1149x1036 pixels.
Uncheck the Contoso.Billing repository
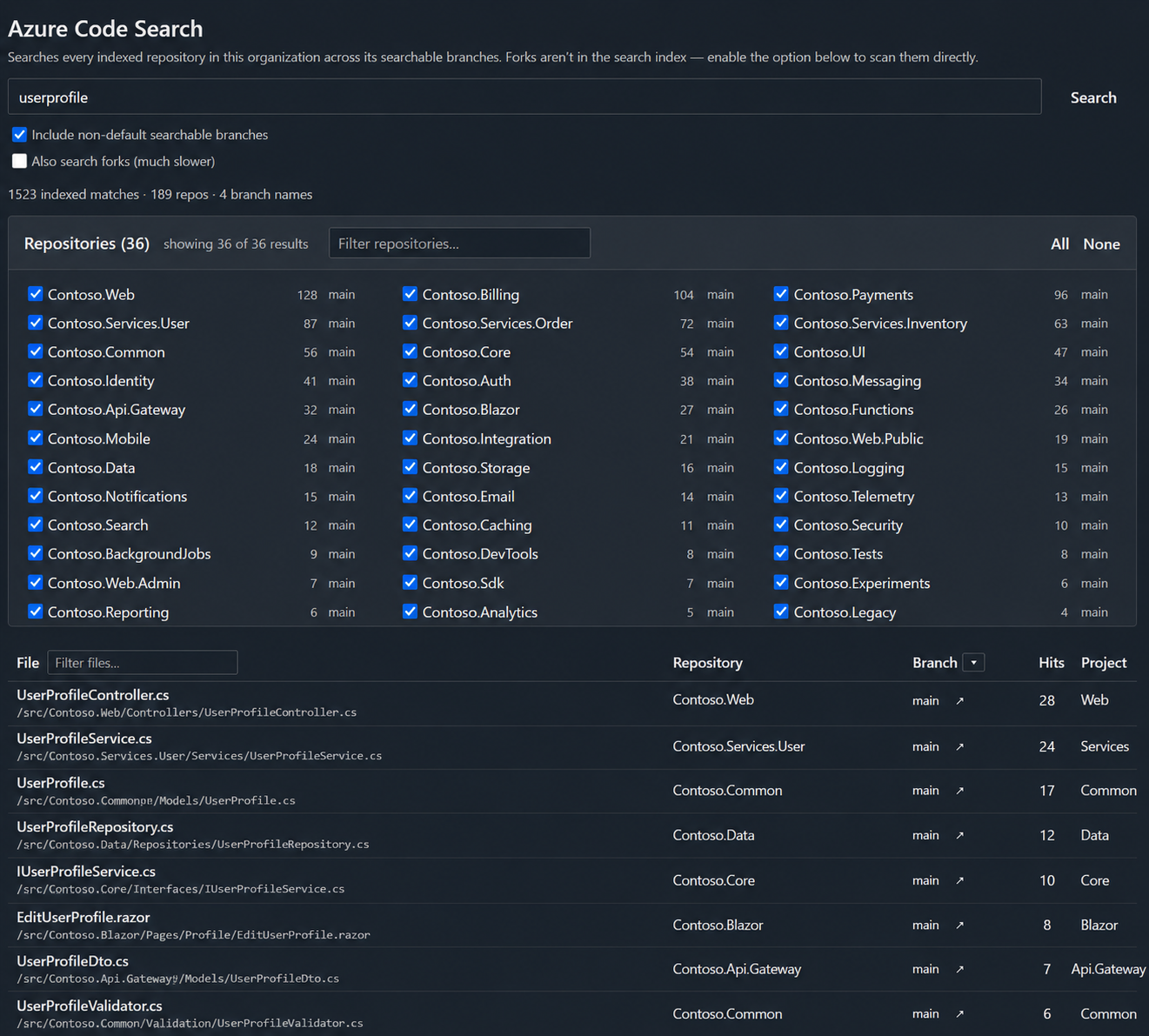click(x=410, y=294)
